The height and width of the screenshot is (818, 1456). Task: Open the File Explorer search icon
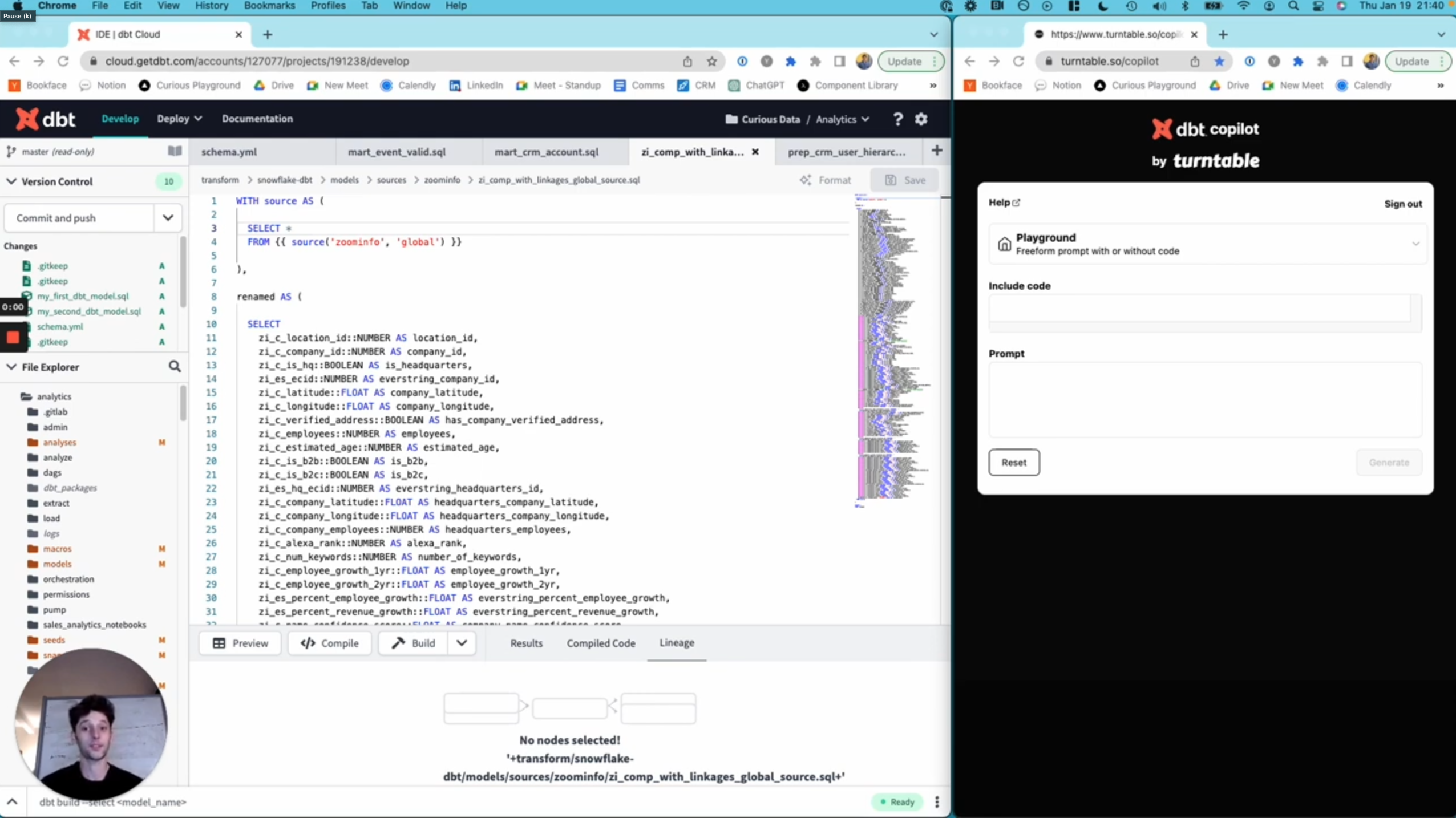tap(175, 367)
